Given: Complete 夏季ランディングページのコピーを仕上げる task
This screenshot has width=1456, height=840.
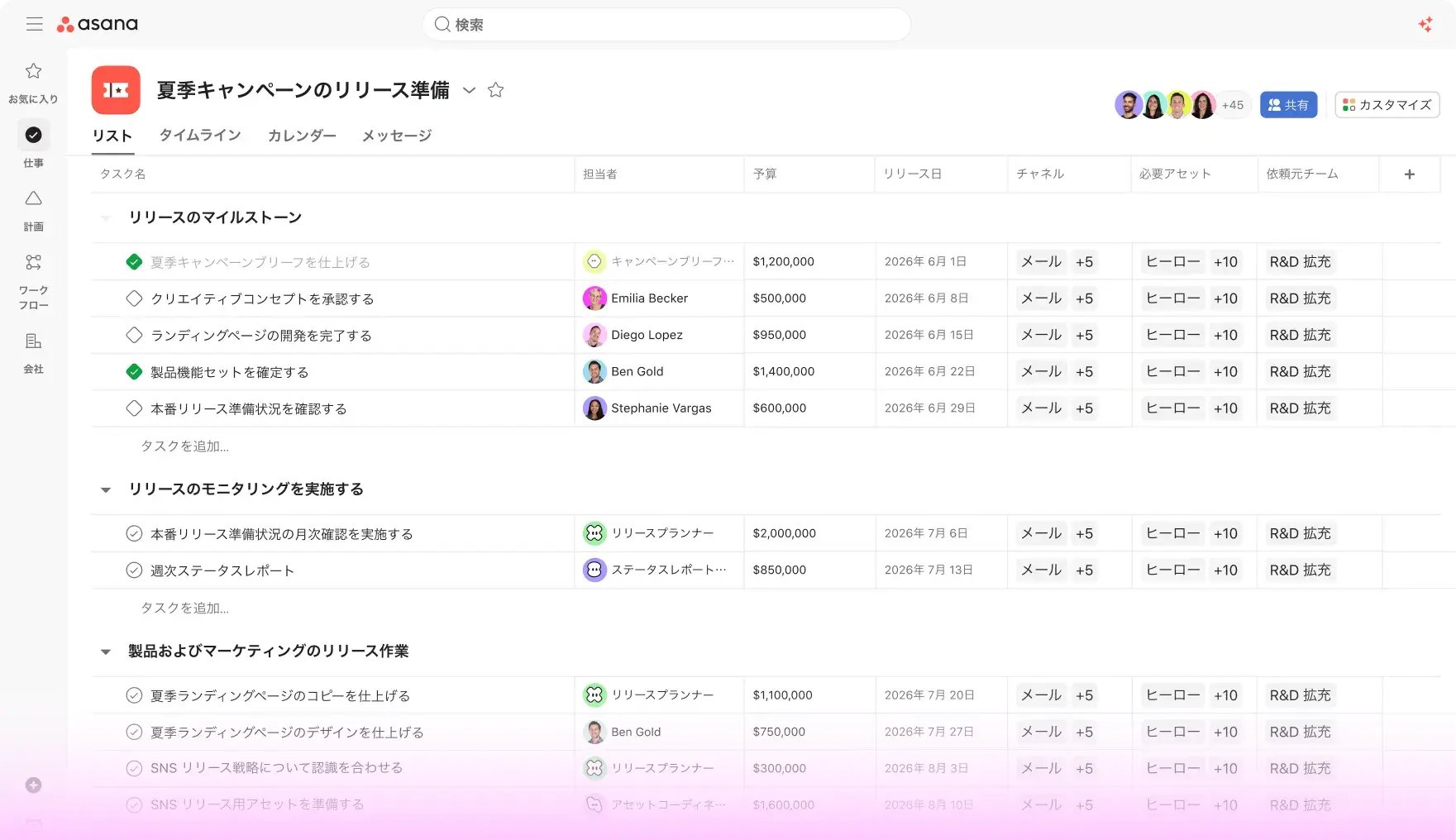Looking at the screenshot, I should [x=134, y=695].
